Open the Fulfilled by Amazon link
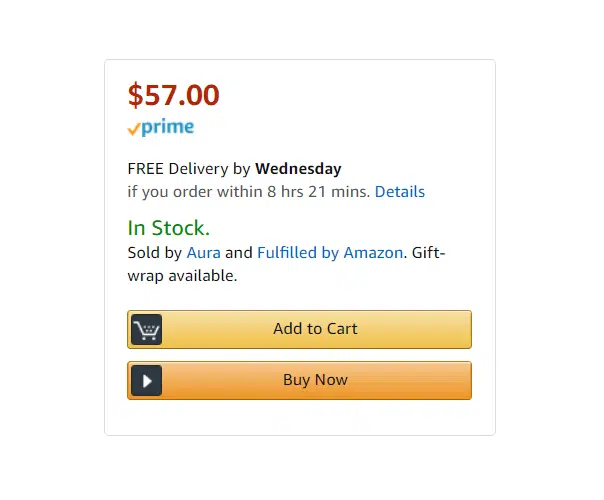Screen dimensions: 604x500 330,253
